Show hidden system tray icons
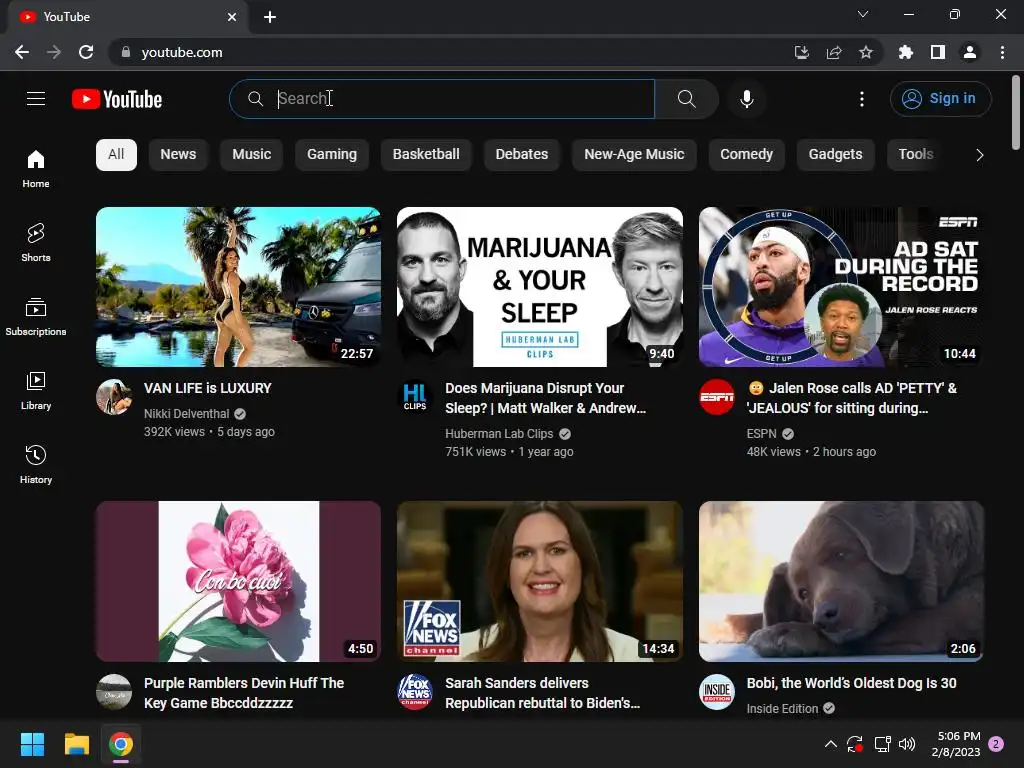This screenshot has width=1024, height=768. click(831, 744)
